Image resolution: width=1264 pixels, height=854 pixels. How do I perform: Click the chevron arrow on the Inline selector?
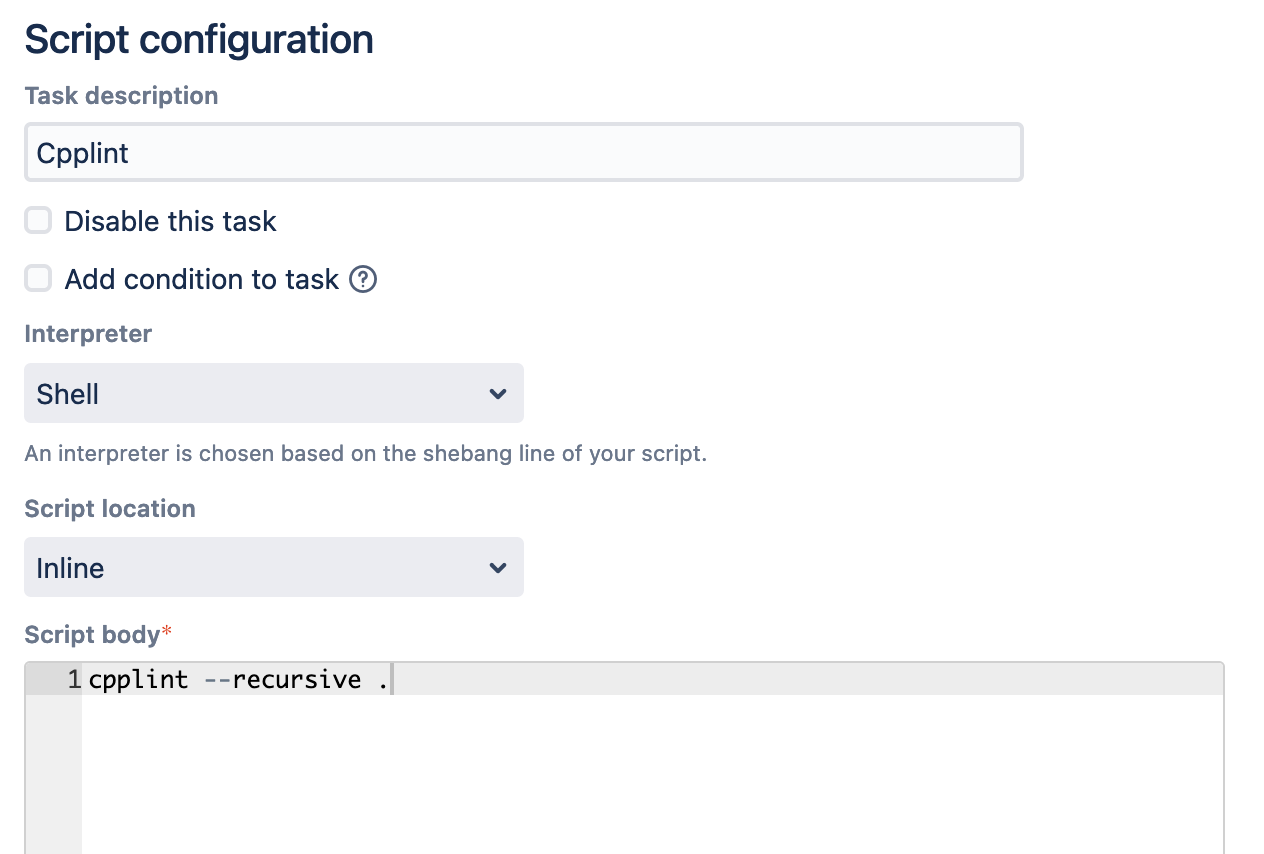[x=498, y=568]
